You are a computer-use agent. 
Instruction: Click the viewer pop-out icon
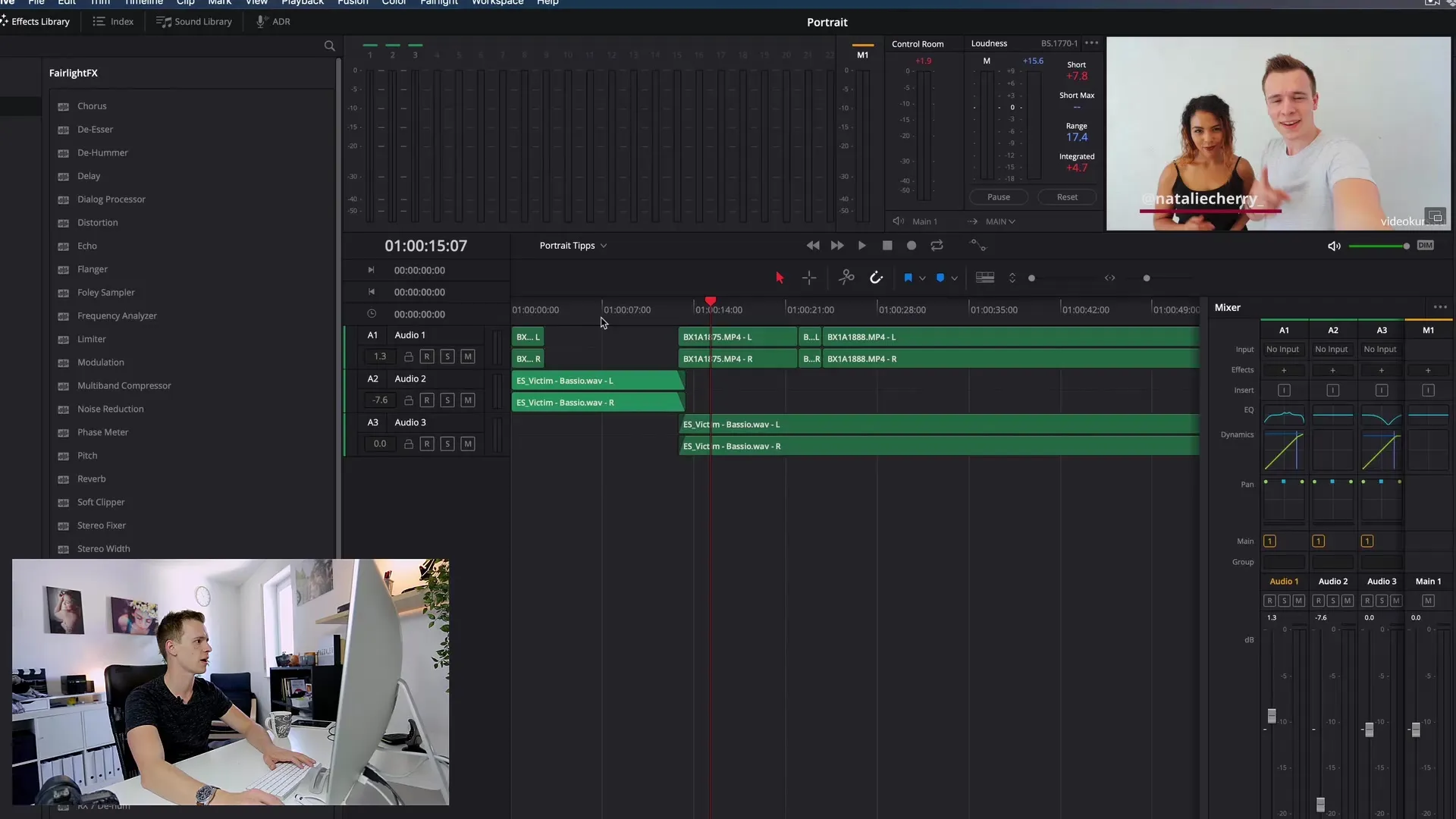click(1435, 217)
